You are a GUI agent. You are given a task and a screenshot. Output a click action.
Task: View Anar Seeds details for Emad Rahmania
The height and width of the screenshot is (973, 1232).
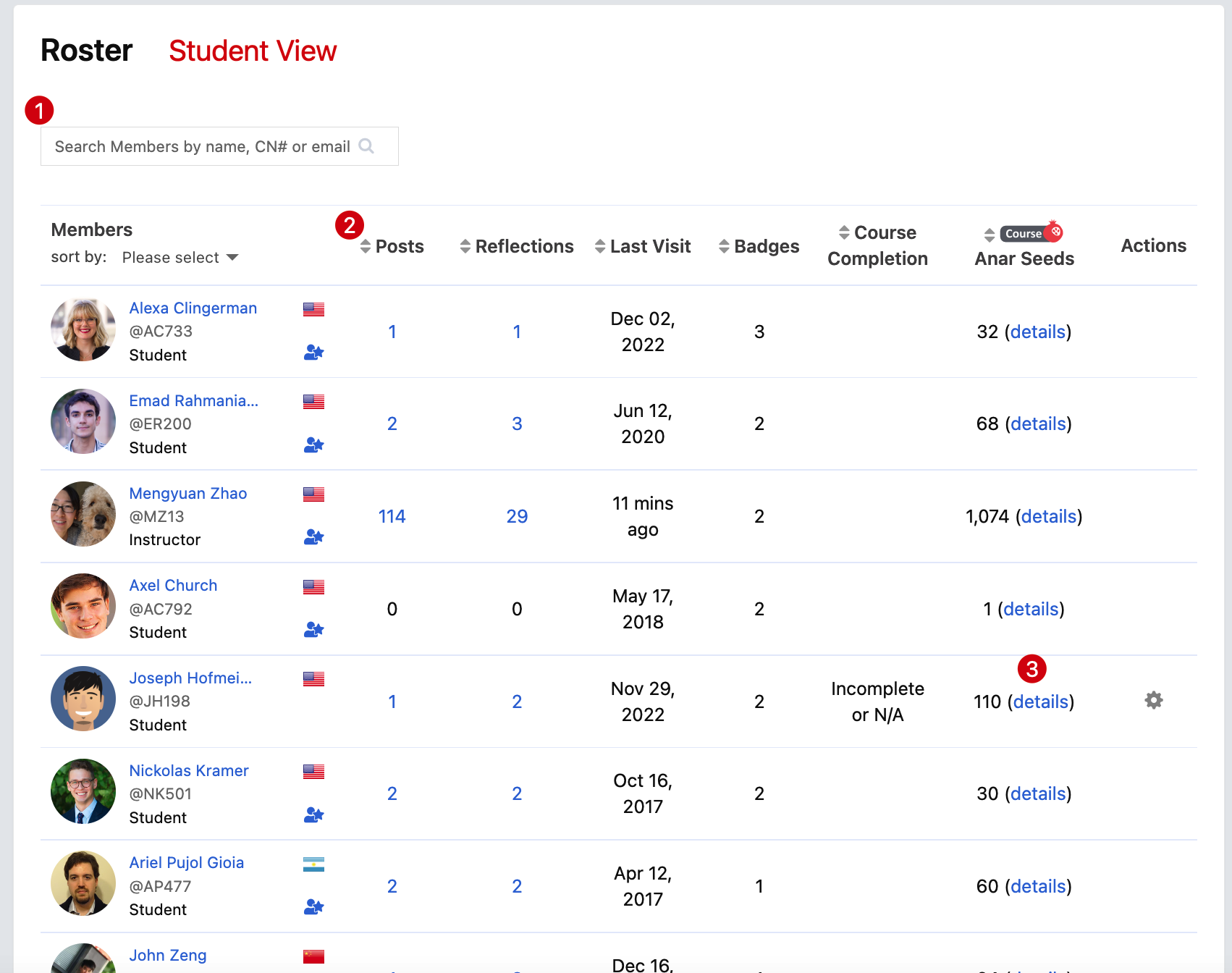(x=1038, y=424)
